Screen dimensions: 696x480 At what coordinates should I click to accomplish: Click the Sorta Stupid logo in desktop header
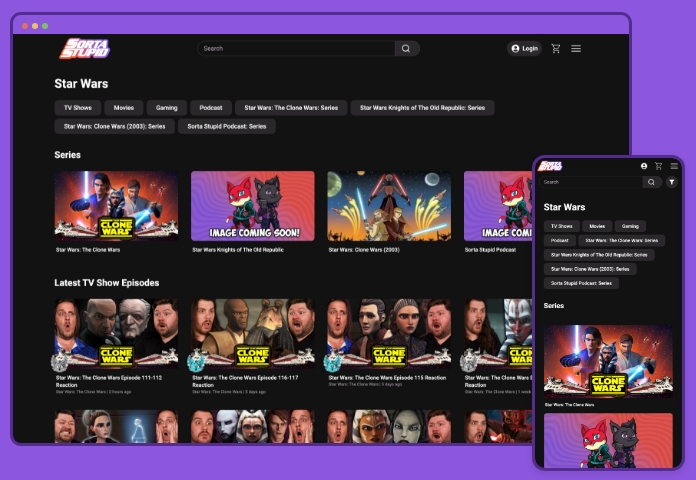(x=84, y=48)
